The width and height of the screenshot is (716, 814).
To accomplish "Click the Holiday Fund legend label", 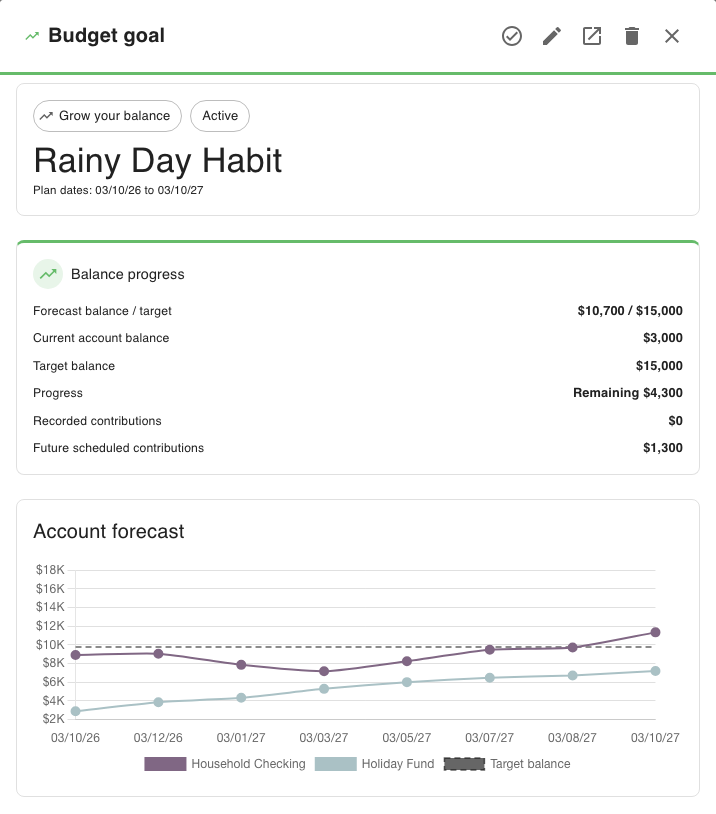I will point(398,764).
